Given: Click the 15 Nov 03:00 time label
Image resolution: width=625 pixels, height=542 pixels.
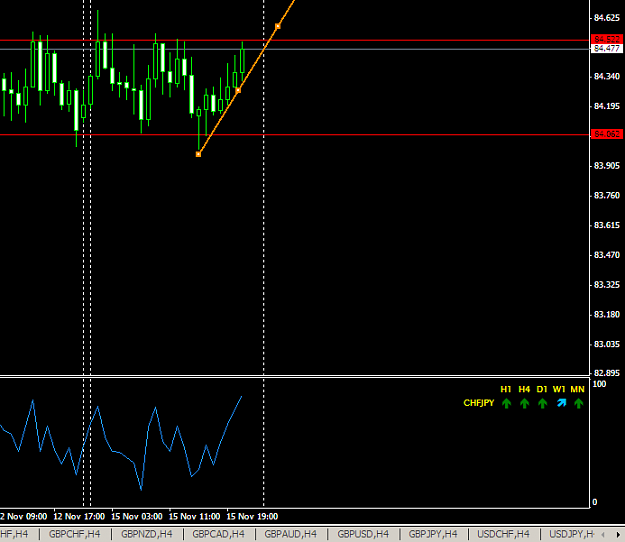Looking at the screenshot, I should pyautogui.click(x=137, y=516).
